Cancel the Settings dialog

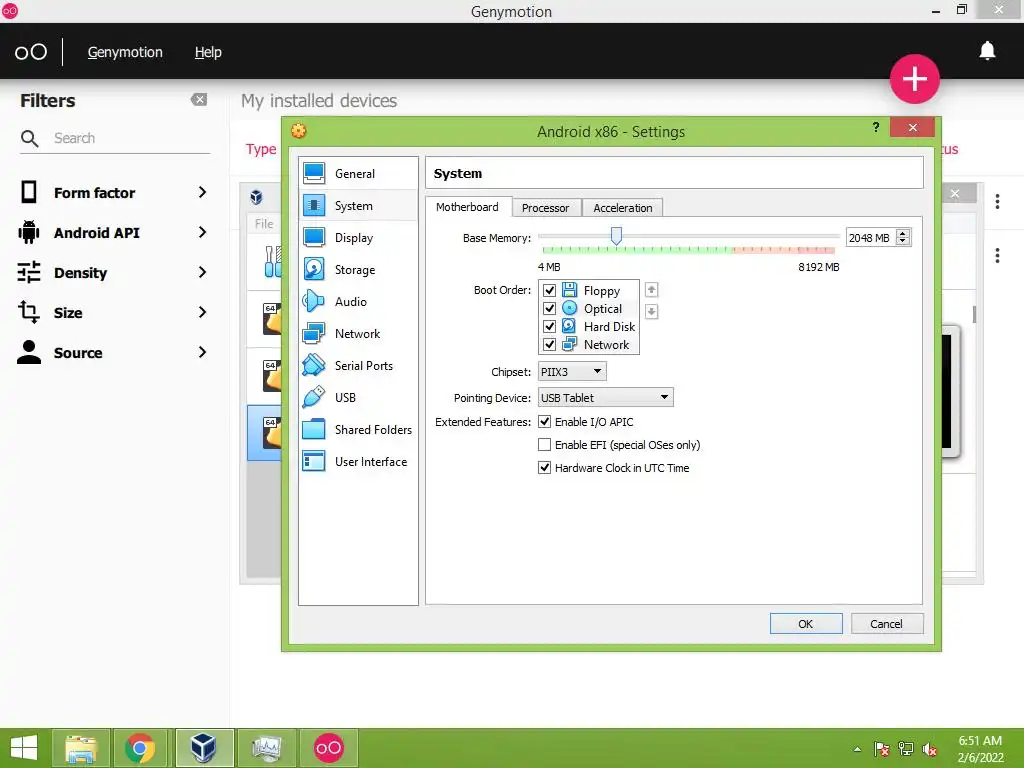coord(886,624)
